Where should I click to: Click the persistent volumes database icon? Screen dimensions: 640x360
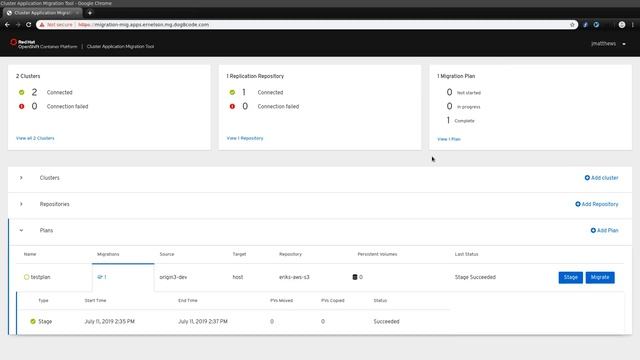point(355,277)
